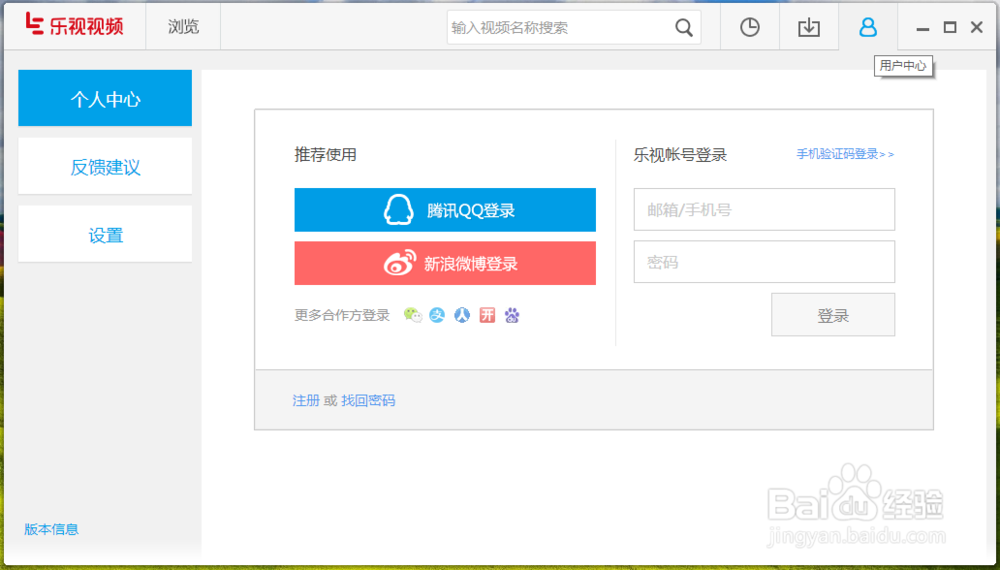
Task: Click the 找回密码 link
Action: pyautogui.click(x=368, y=400)
